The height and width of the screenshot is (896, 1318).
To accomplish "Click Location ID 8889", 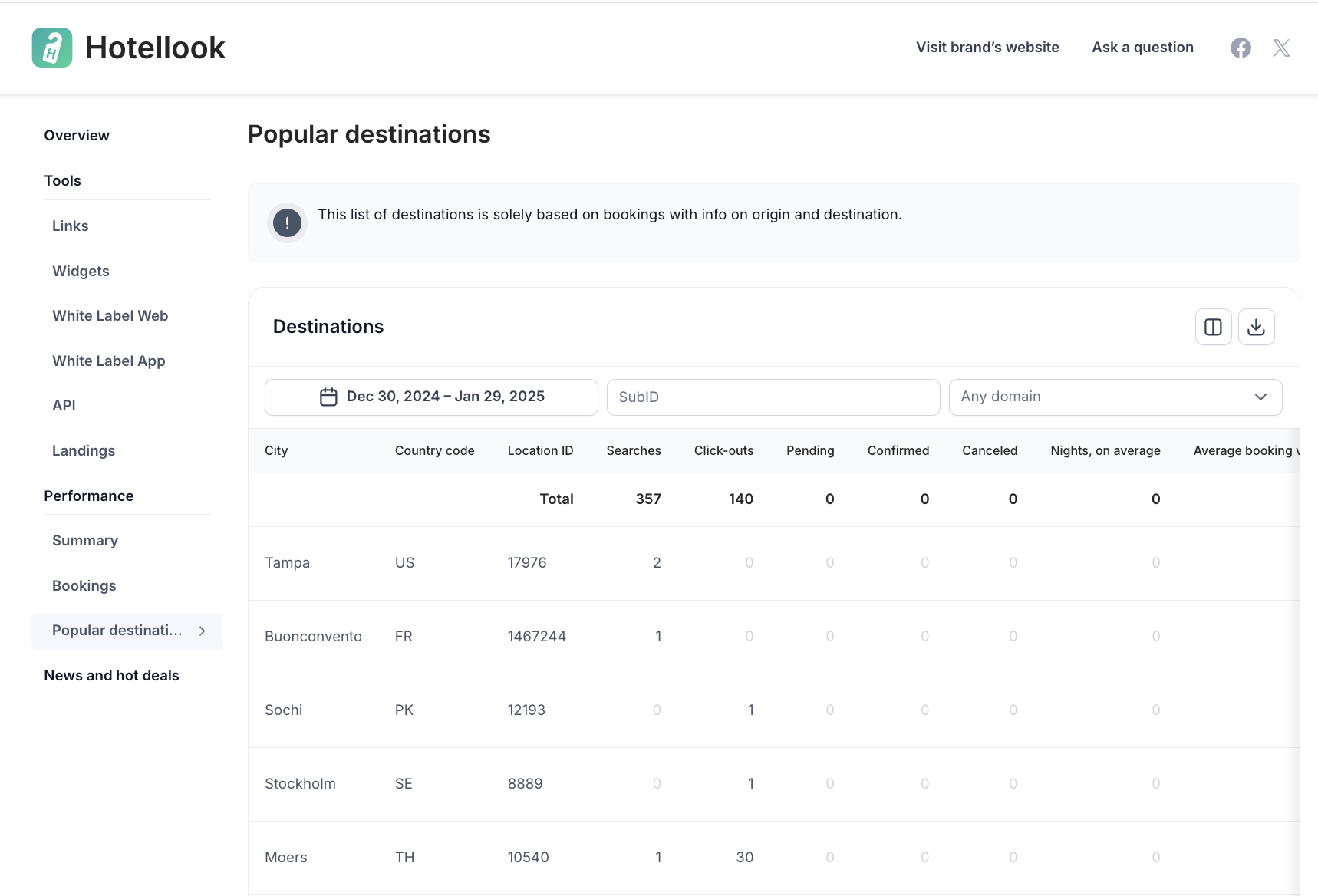I will coord(525,784).
